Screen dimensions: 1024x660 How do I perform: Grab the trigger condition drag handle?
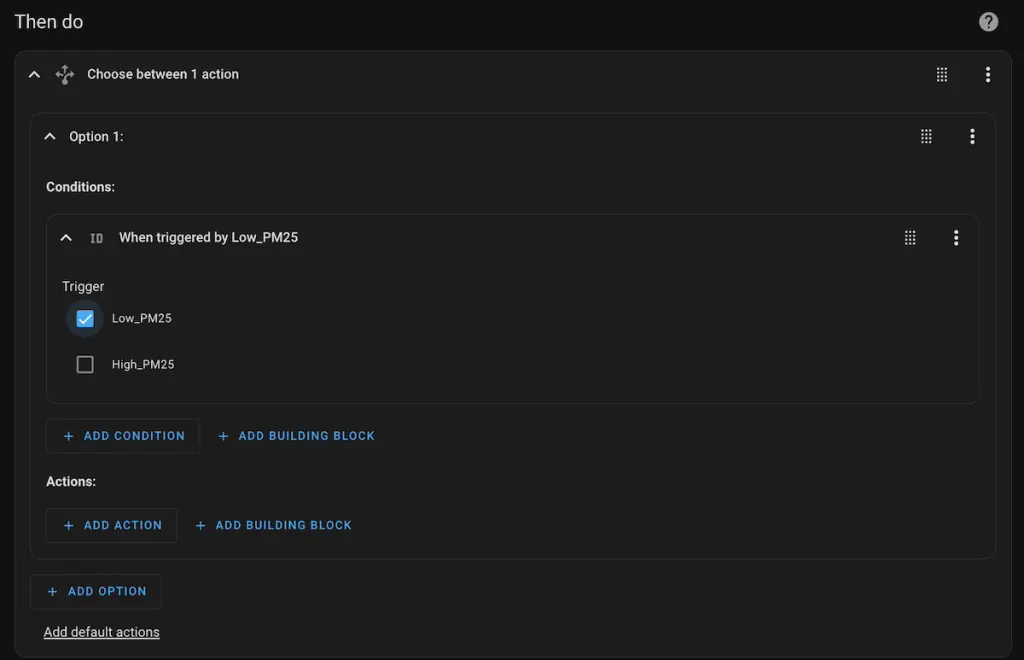point(910,238)
